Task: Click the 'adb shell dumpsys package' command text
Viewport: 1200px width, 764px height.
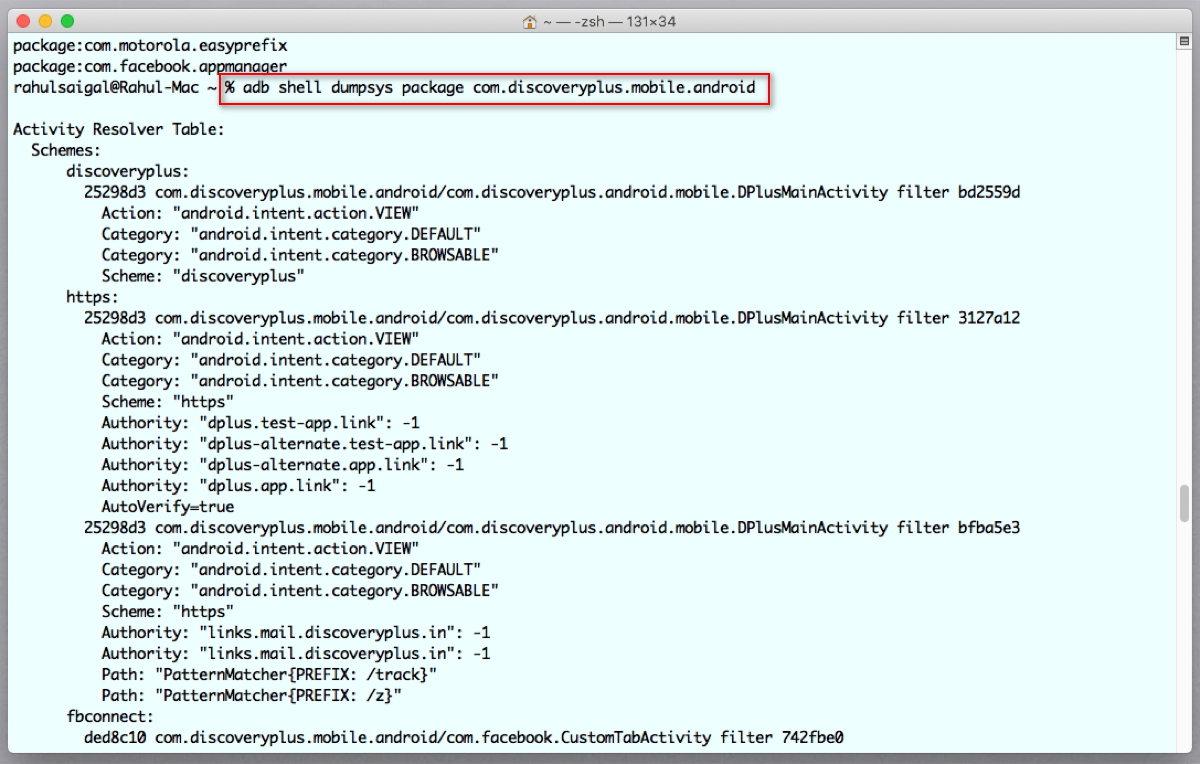Action: tap(353, 88)
